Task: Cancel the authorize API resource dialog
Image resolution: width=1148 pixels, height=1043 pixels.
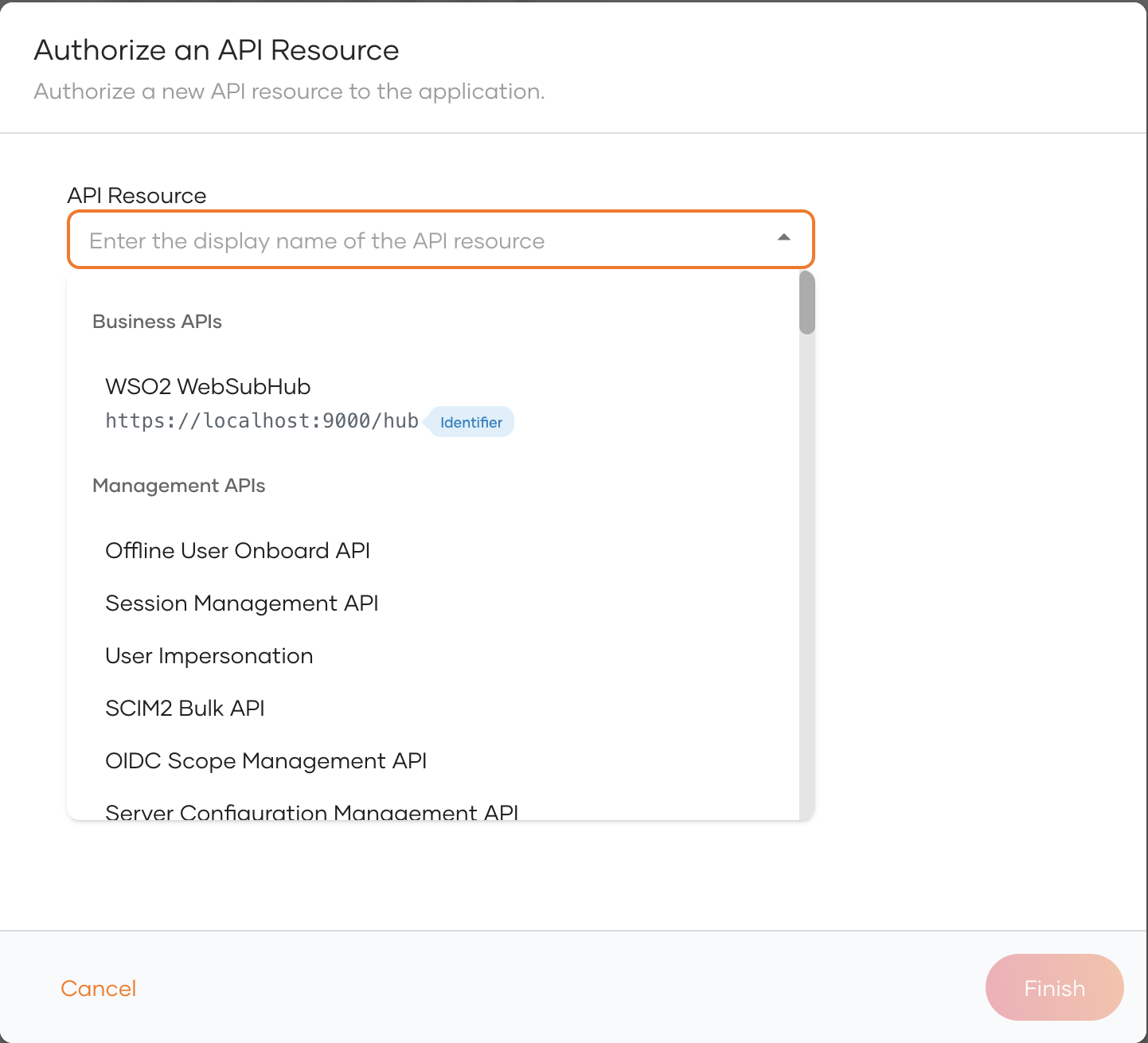Action: [99, 988]
